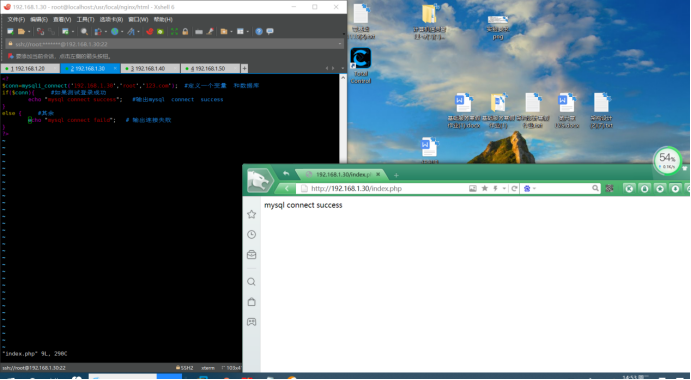The width and height of the screenshot is (691, 380).
Task: Launch Xftp red bird icon in toolbar
Action: point(149,31)
